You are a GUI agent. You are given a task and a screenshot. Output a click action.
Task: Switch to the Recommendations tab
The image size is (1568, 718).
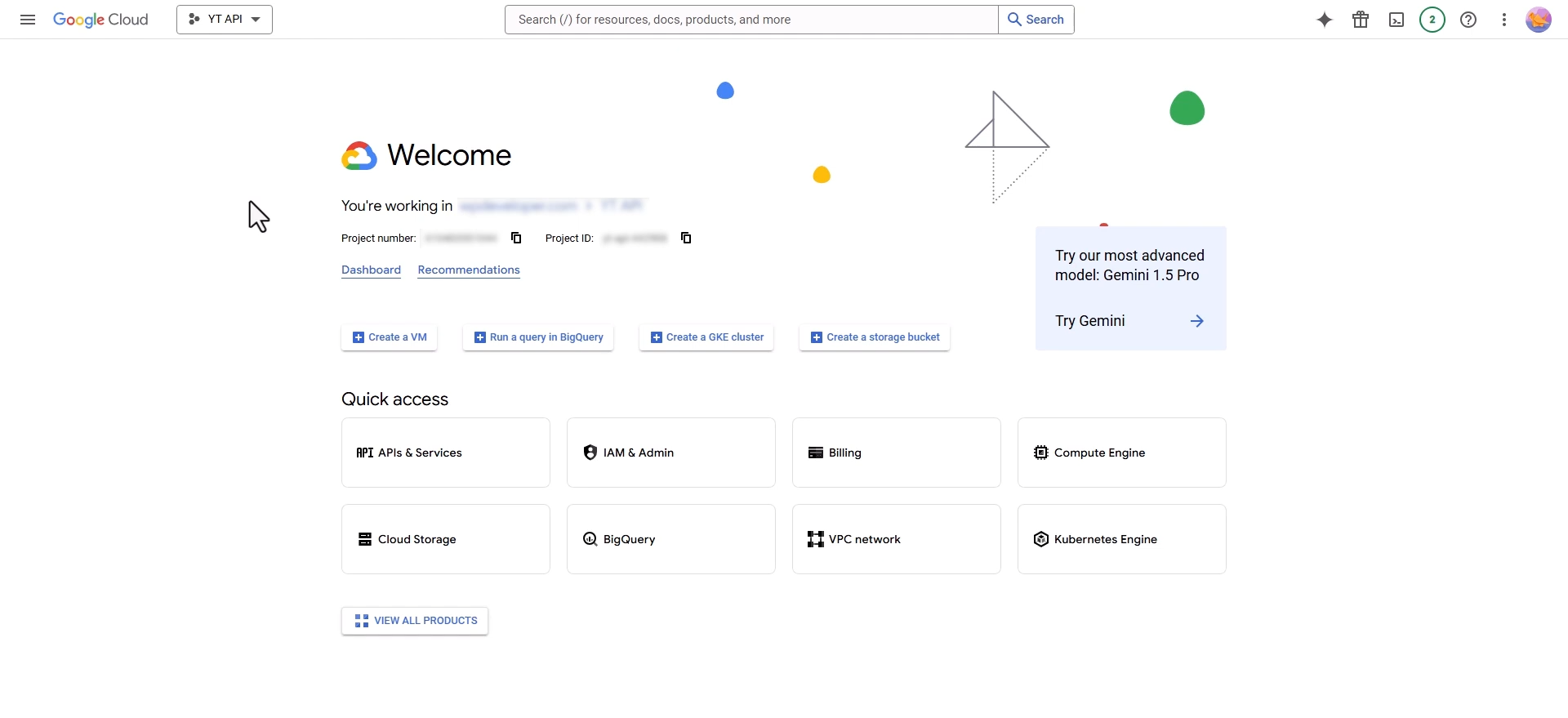click(469, 270)
